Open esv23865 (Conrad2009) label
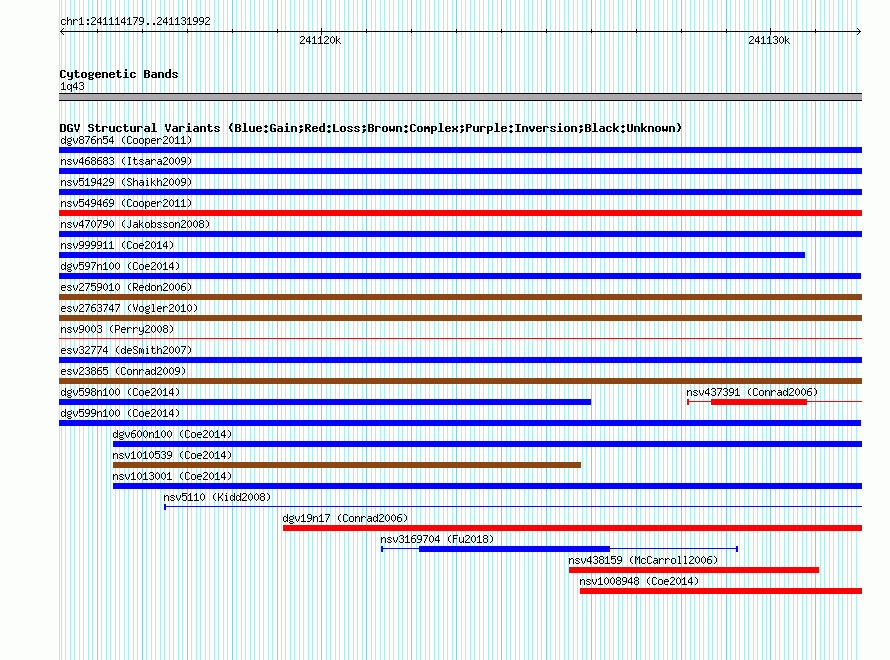This screenshot has height=660, width=890. click(x=123, y=371)
